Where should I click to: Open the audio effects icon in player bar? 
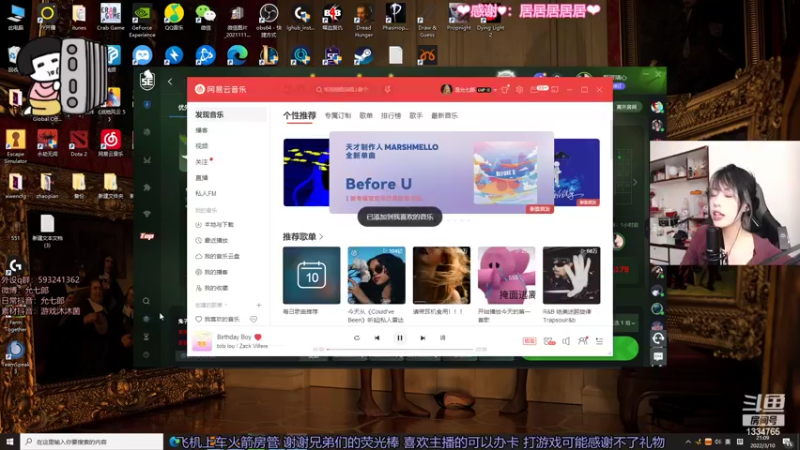(x=549, y=341)
